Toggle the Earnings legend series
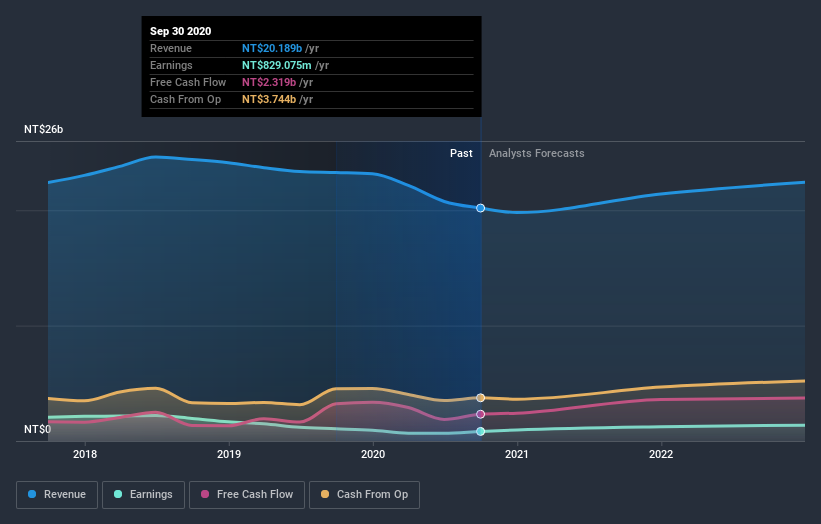Viewport: 821px width, 524px height. (143, 495)
